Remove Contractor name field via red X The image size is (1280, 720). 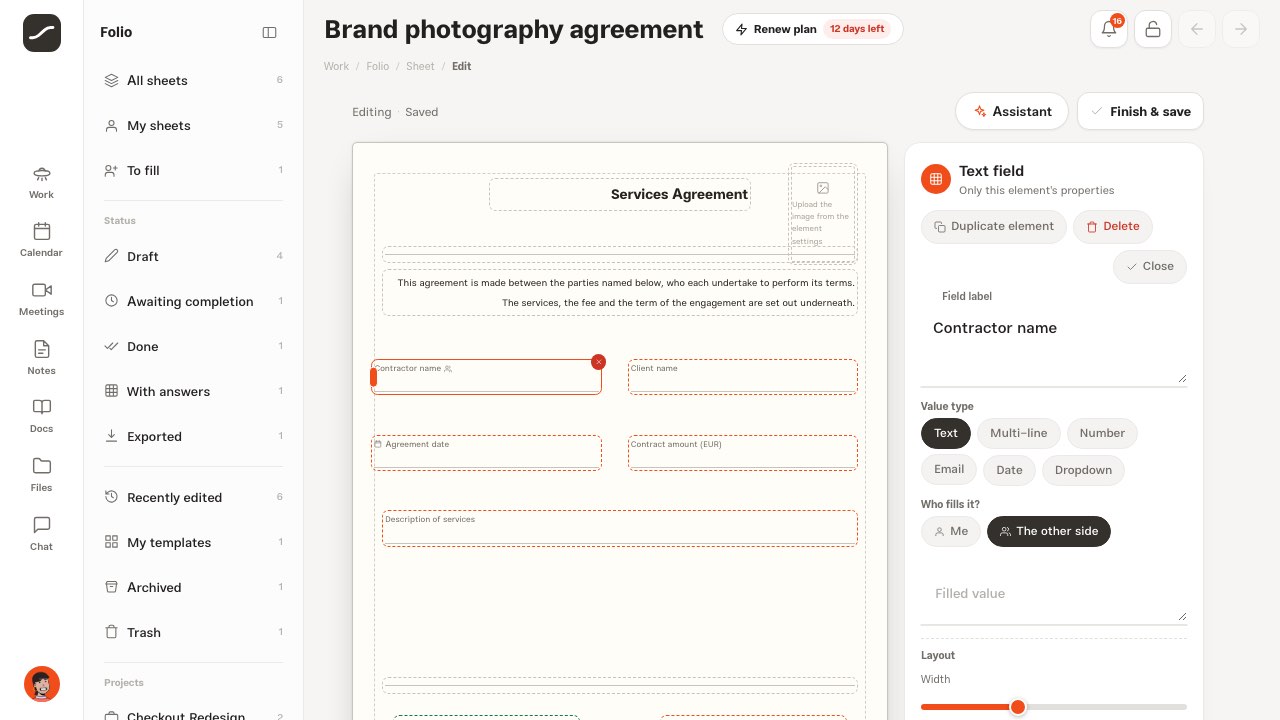click(x=598, y=361)
